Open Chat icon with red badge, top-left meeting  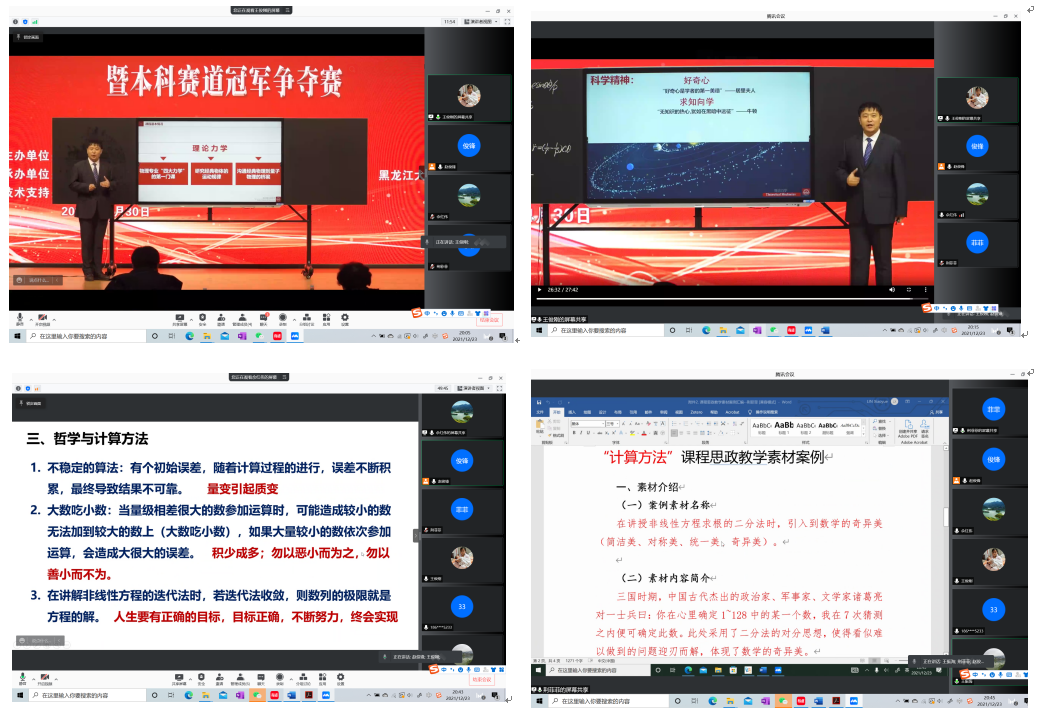tap(263, 316)
